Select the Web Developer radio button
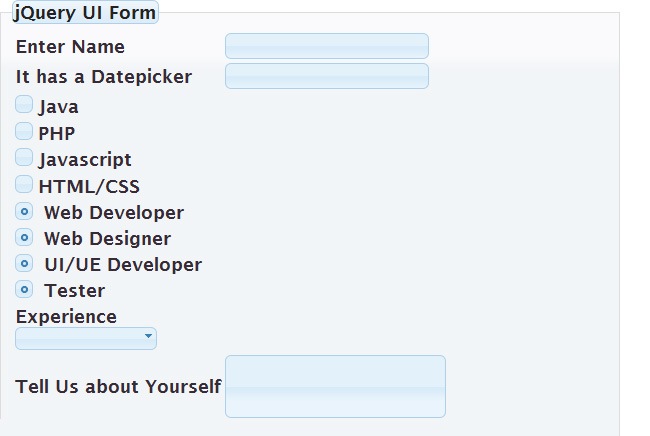 [x=25, y=212]
